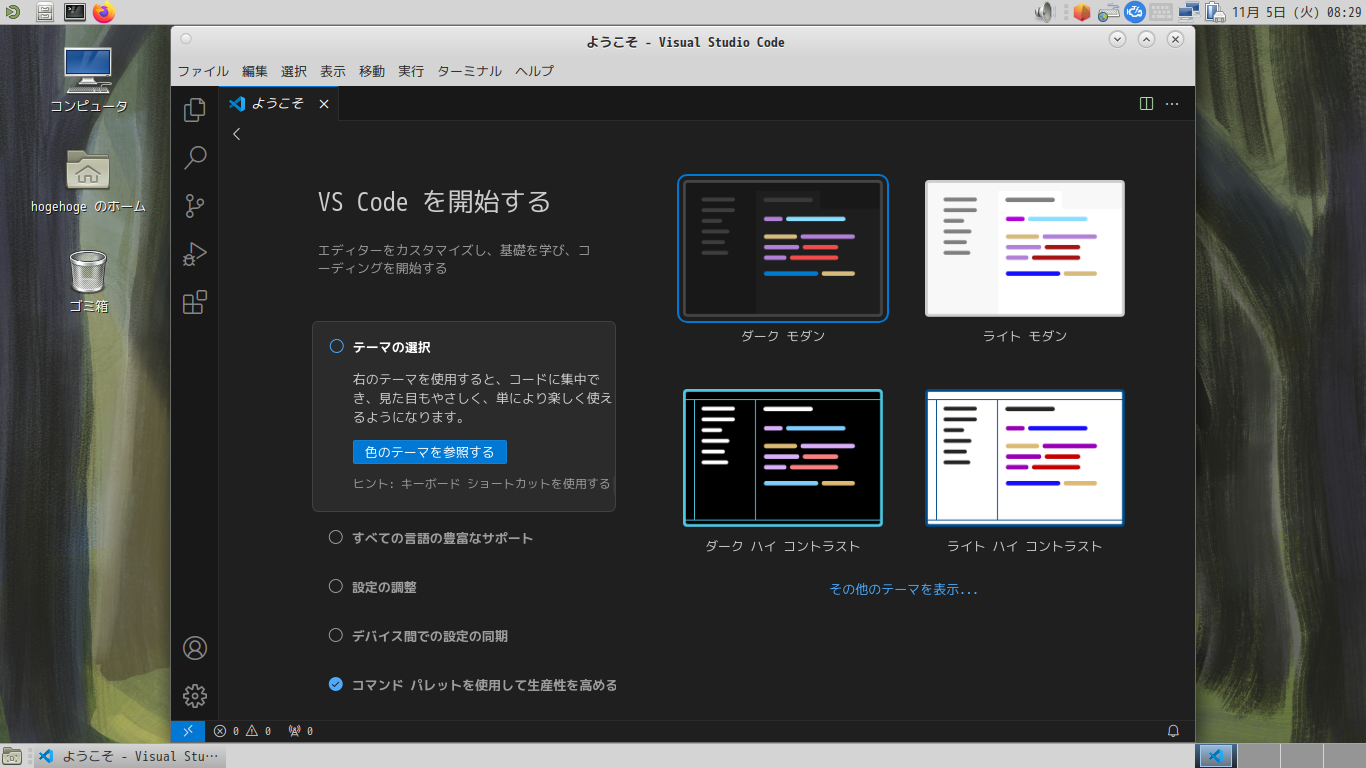Open the editor More Actions ellipsis
Viewport: 1366px width, 768px height.
[x=1173, y=103]
